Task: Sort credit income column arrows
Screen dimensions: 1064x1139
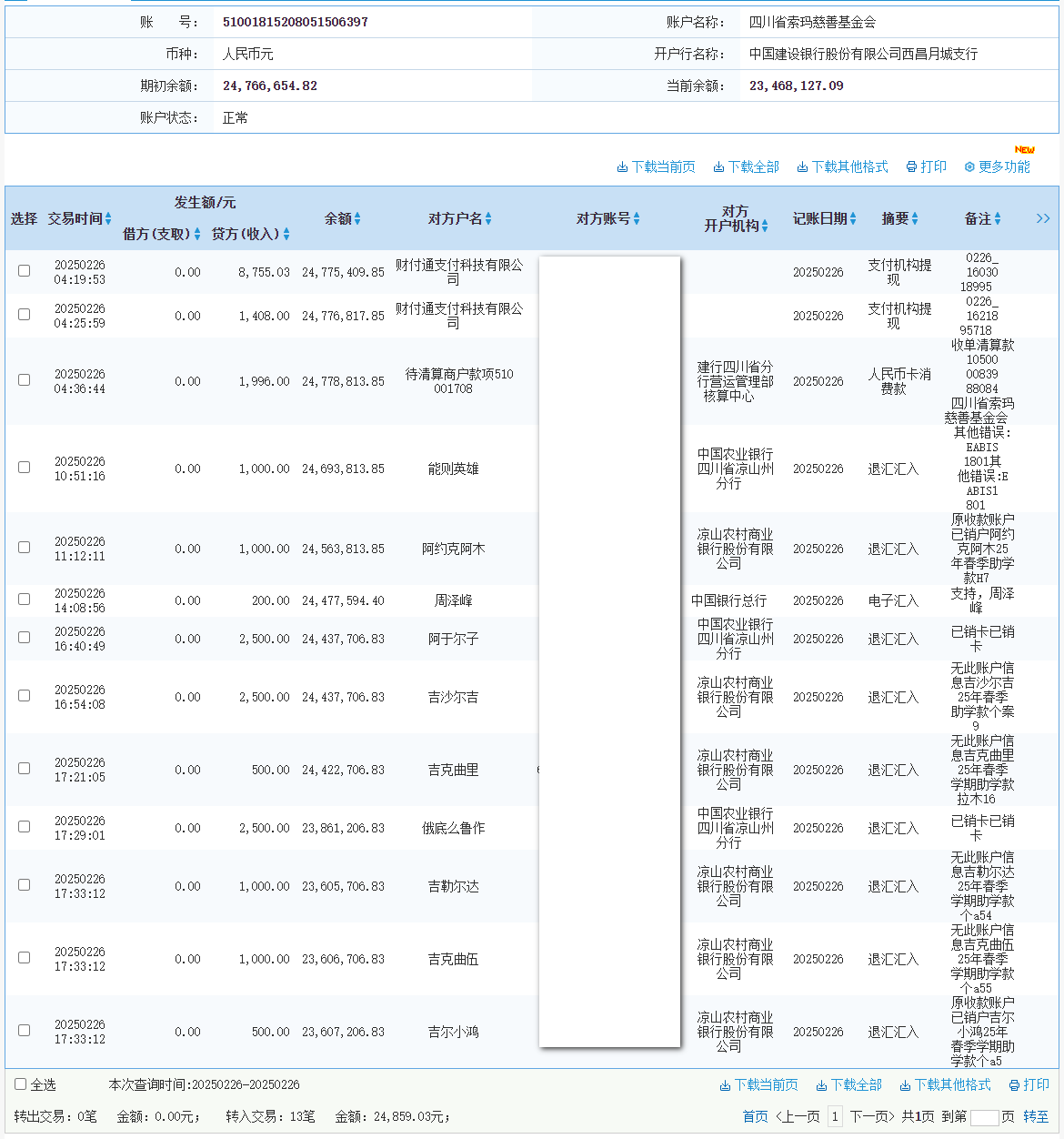Action: coord(286,234)
